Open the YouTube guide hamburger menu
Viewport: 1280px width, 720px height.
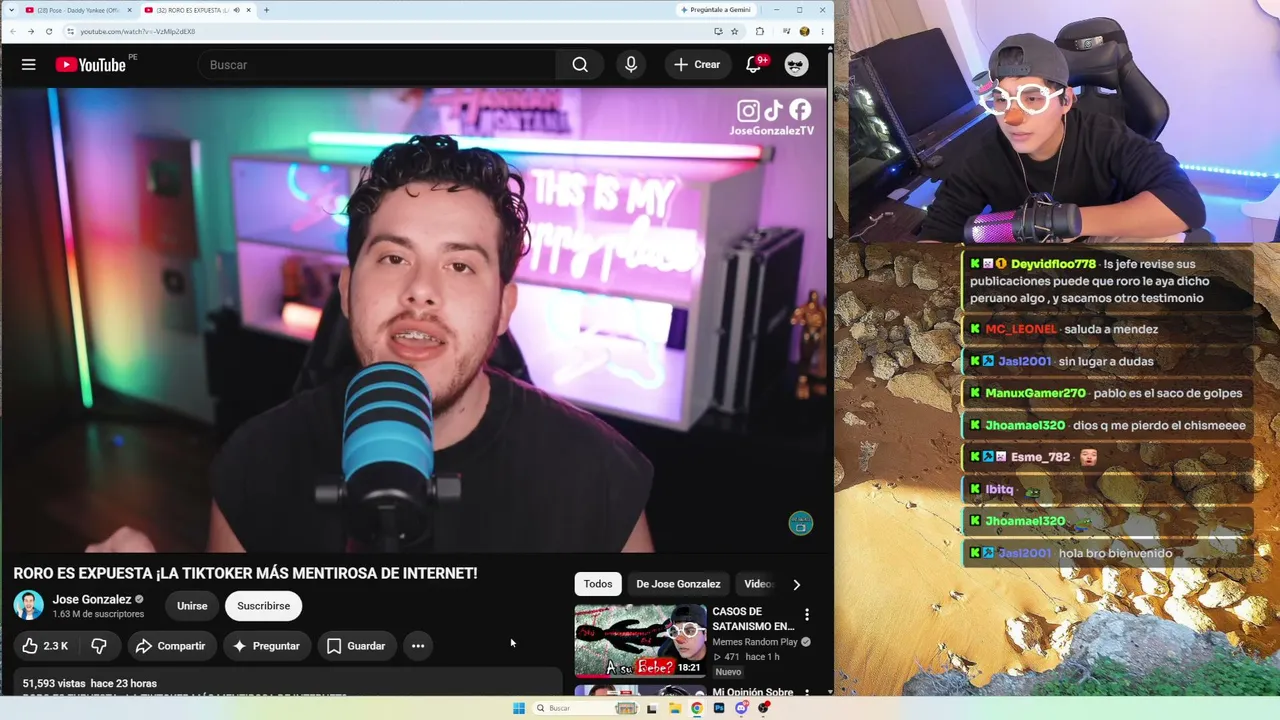[x=28, y=65]
